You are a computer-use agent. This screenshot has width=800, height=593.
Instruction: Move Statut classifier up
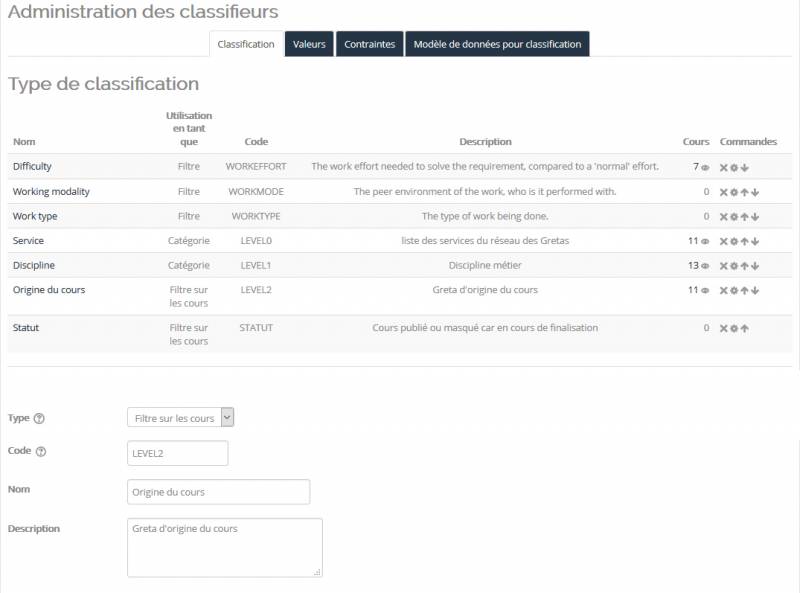pyautogui.click(x=745, y=328)
